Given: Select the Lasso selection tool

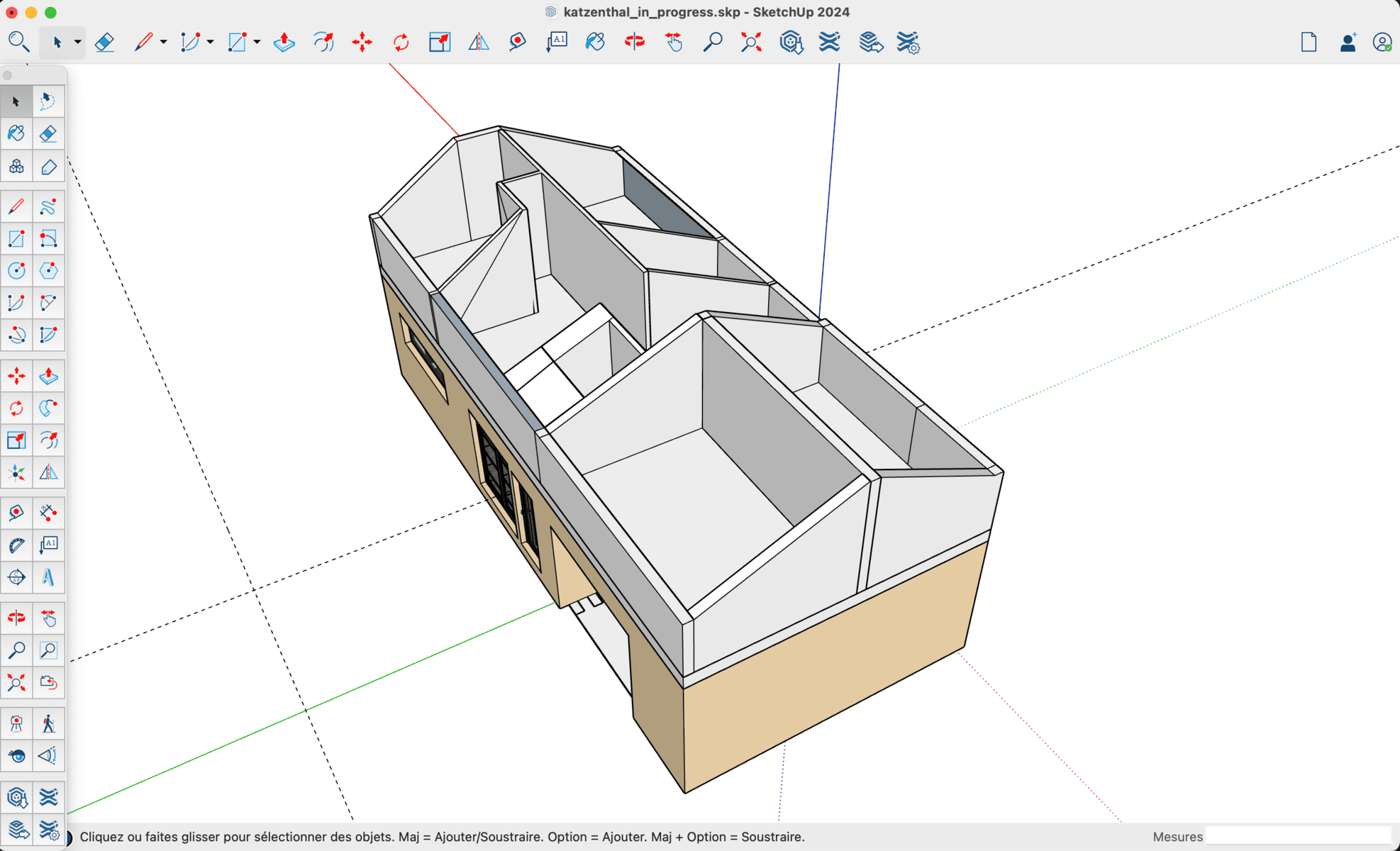Looking at the screenshot, I should 48,101.
